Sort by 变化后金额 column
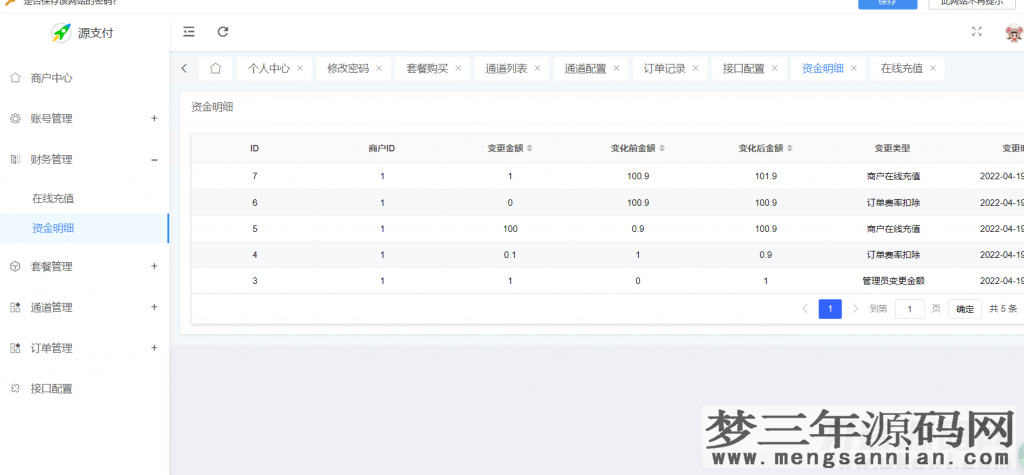The image size is (1024, 475). 790,149
